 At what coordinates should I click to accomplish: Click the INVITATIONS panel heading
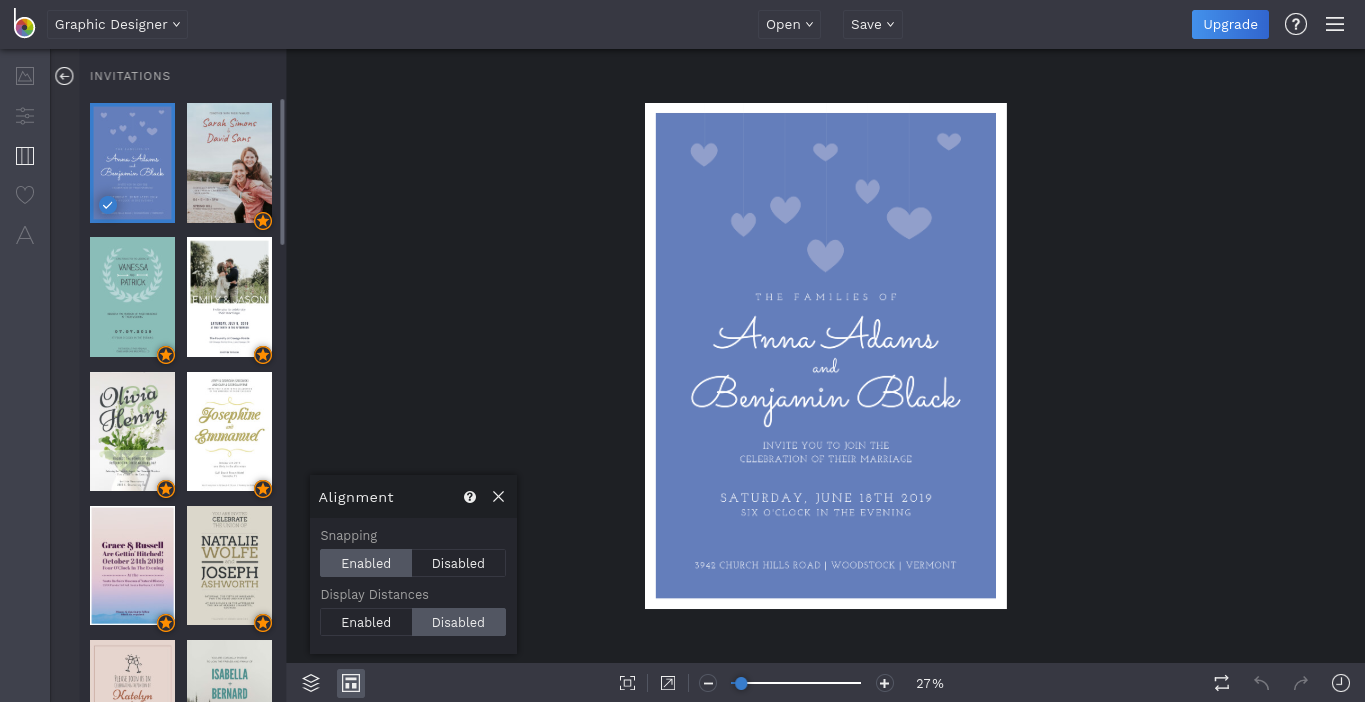130,76
